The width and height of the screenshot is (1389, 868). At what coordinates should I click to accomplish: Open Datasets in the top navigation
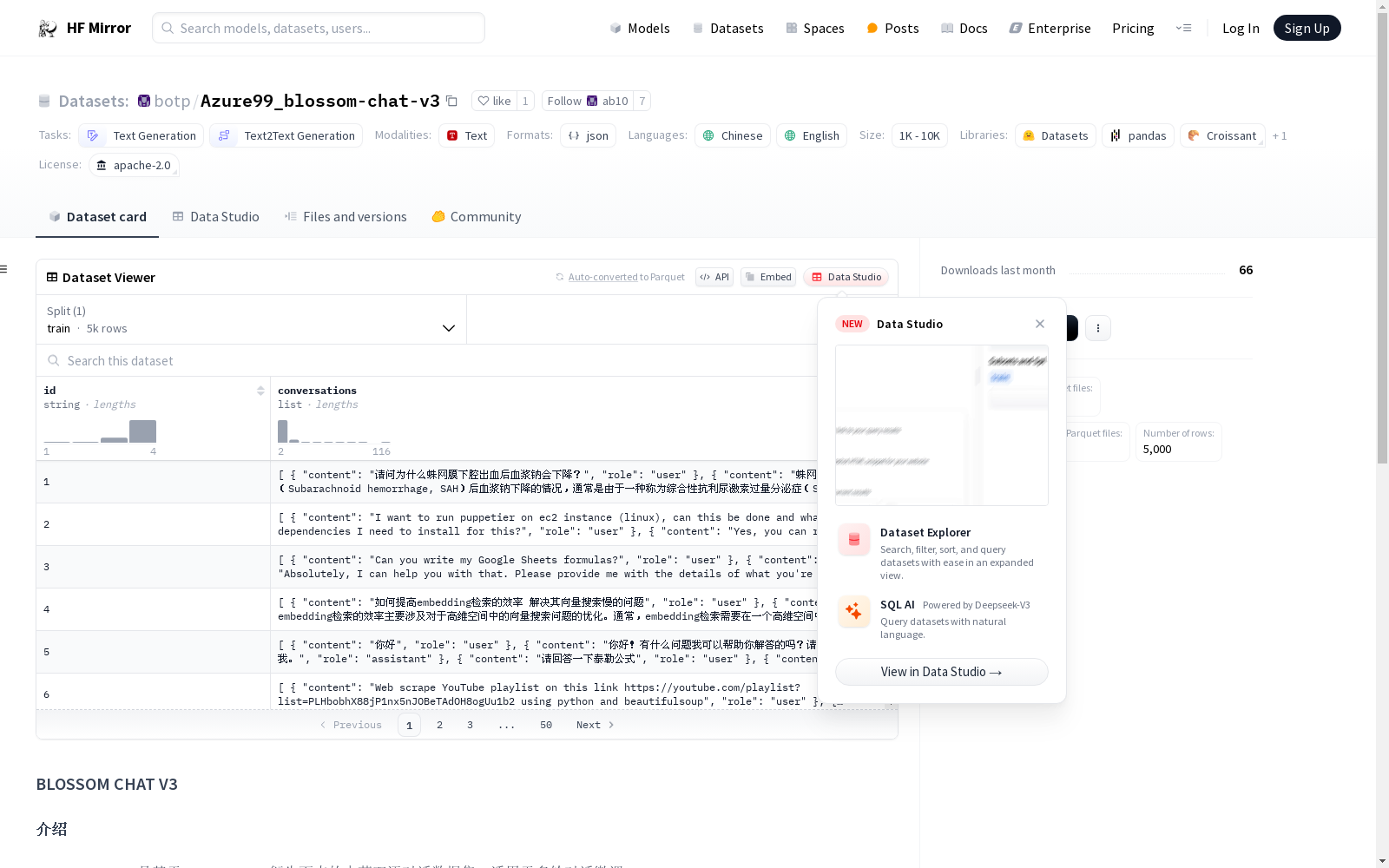pos(727,28)
